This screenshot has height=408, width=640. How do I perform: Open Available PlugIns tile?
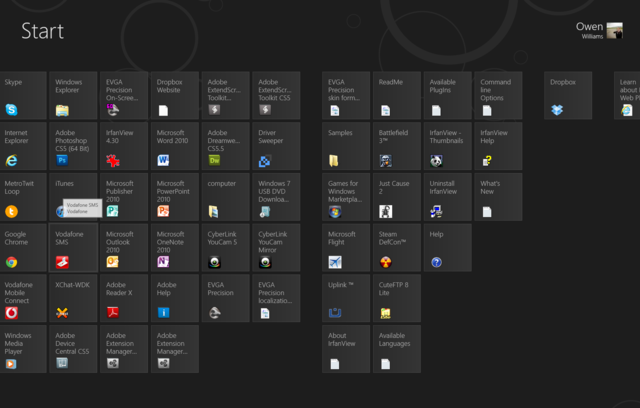point(448,95)
